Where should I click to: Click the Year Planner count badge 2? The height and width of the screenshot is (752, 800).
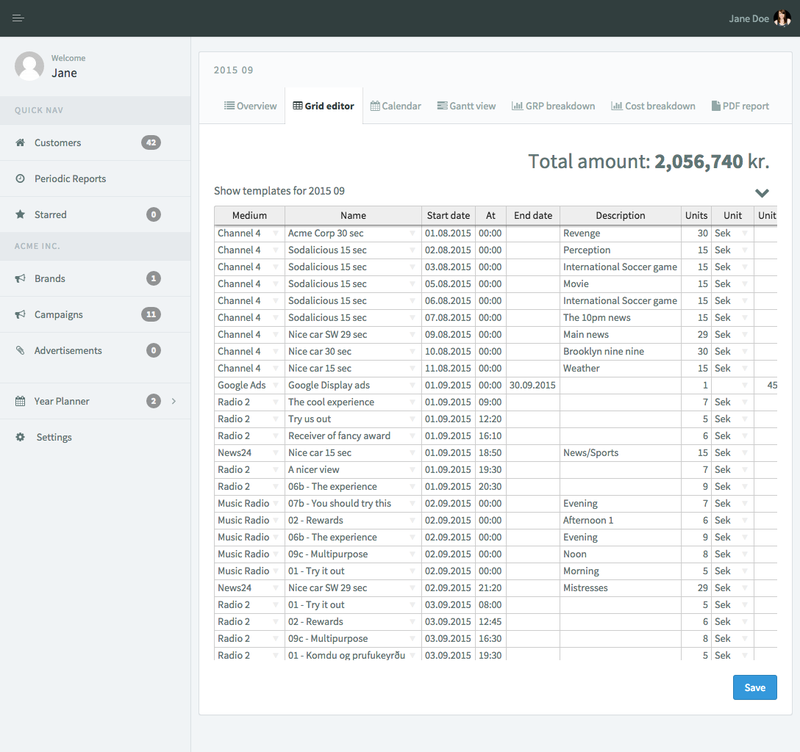click(154, 401)
